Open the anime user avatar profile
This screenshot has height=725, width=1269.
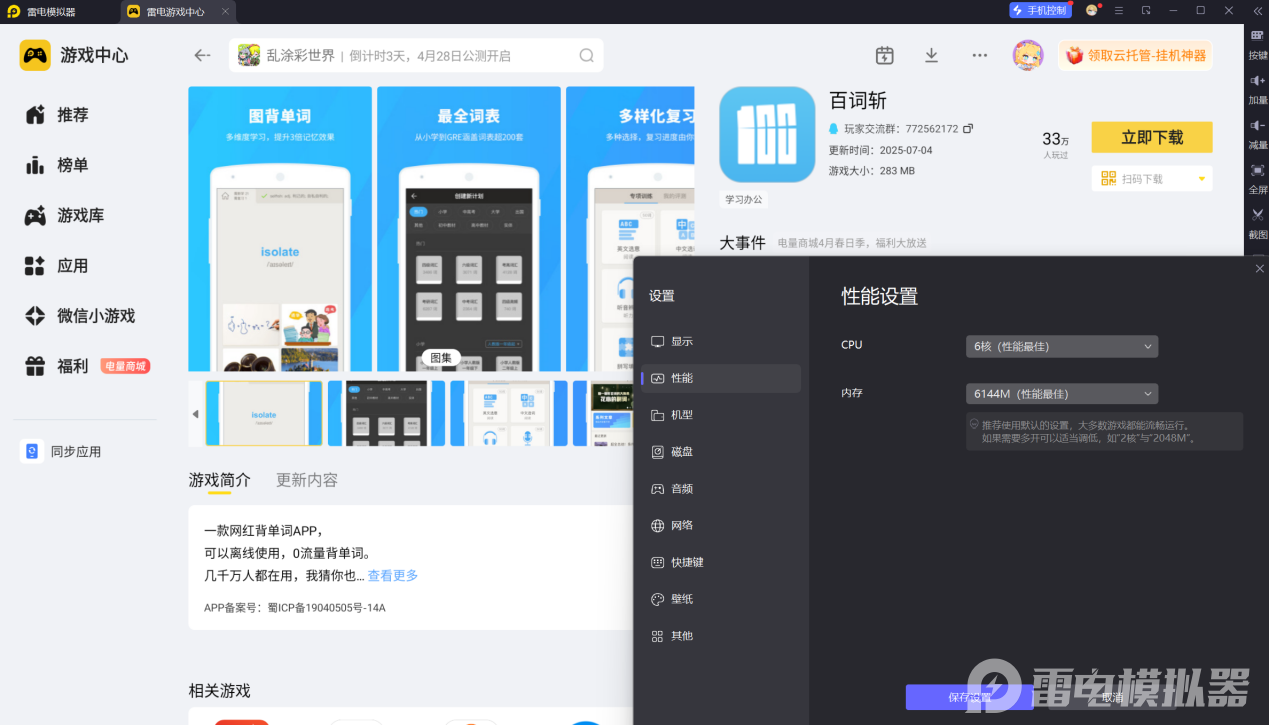1028,55
